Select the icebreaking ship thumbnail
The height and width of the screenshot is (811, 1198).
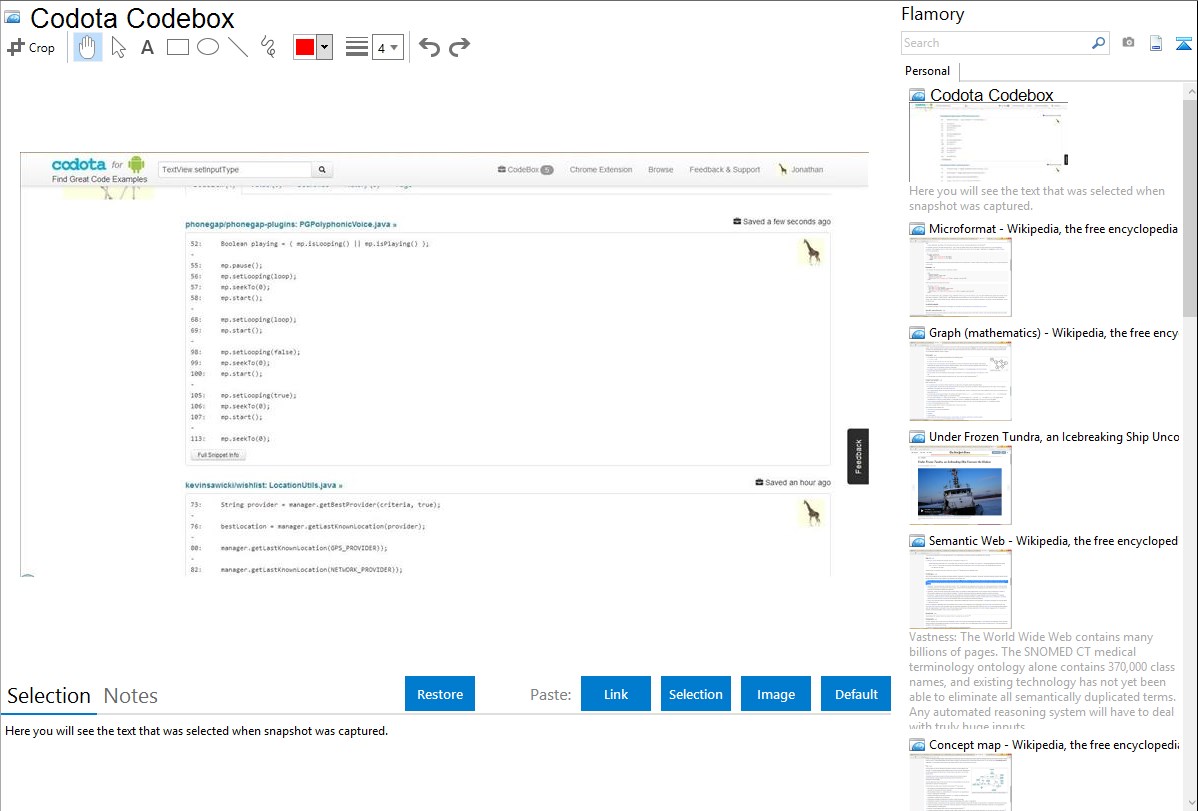[960, 485]
